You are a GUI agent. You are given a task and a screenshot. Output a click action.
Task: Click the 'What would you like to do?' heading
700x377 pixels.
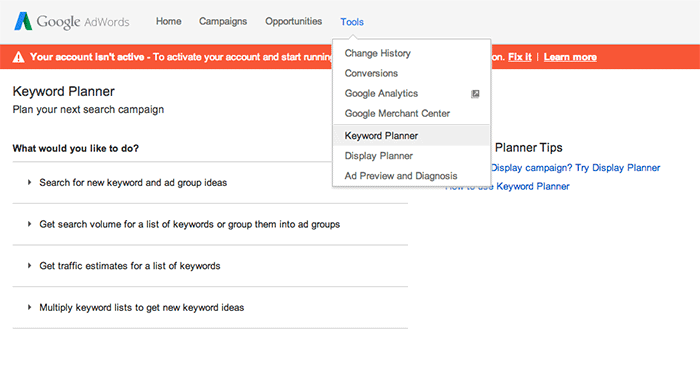click(x=76, y=148)
